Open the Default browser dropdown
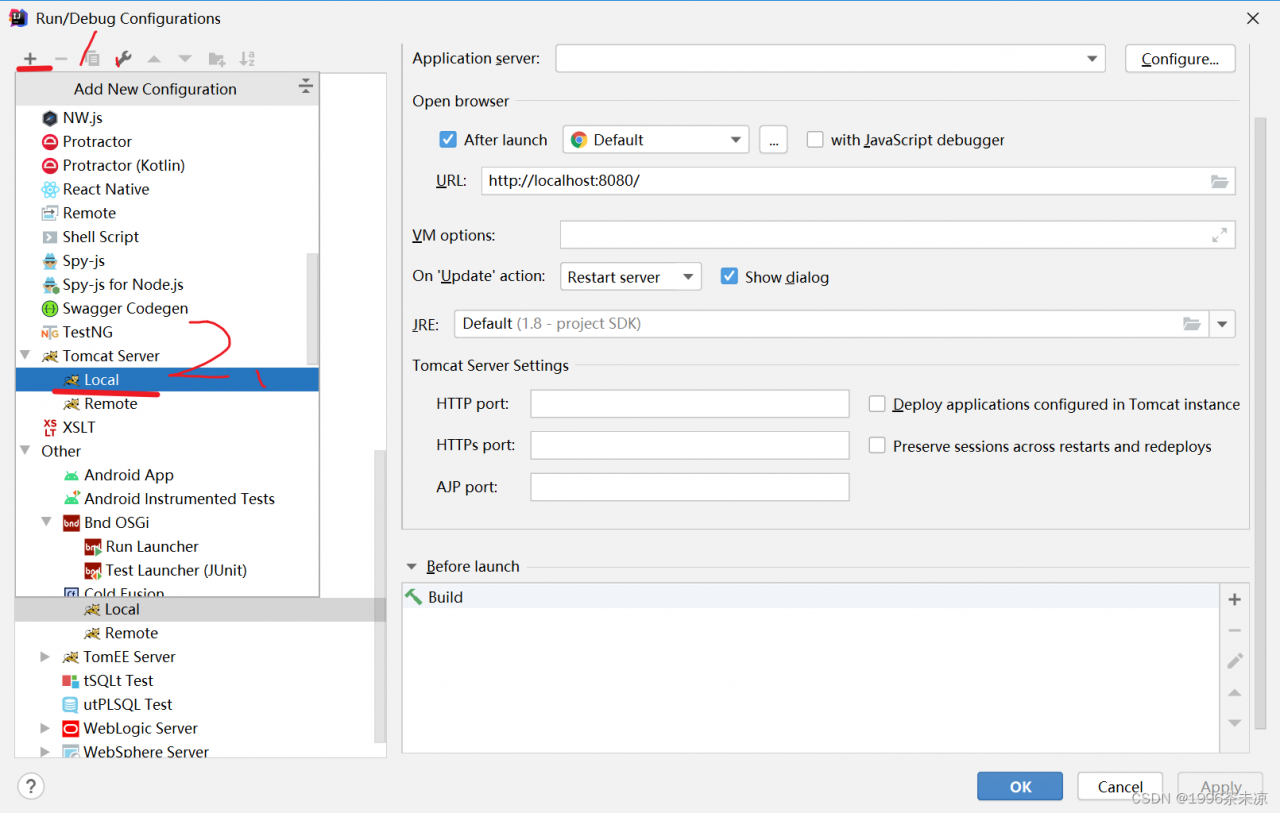Viewport: 1280px width, 813px height. pos(656,140)
